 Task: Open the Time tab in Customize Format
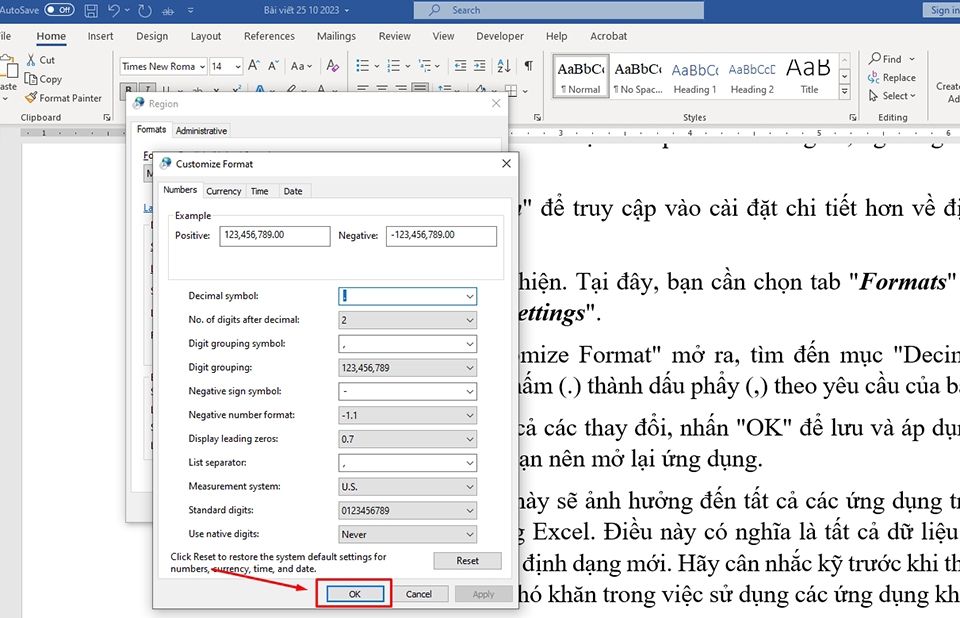coord(260,191)
